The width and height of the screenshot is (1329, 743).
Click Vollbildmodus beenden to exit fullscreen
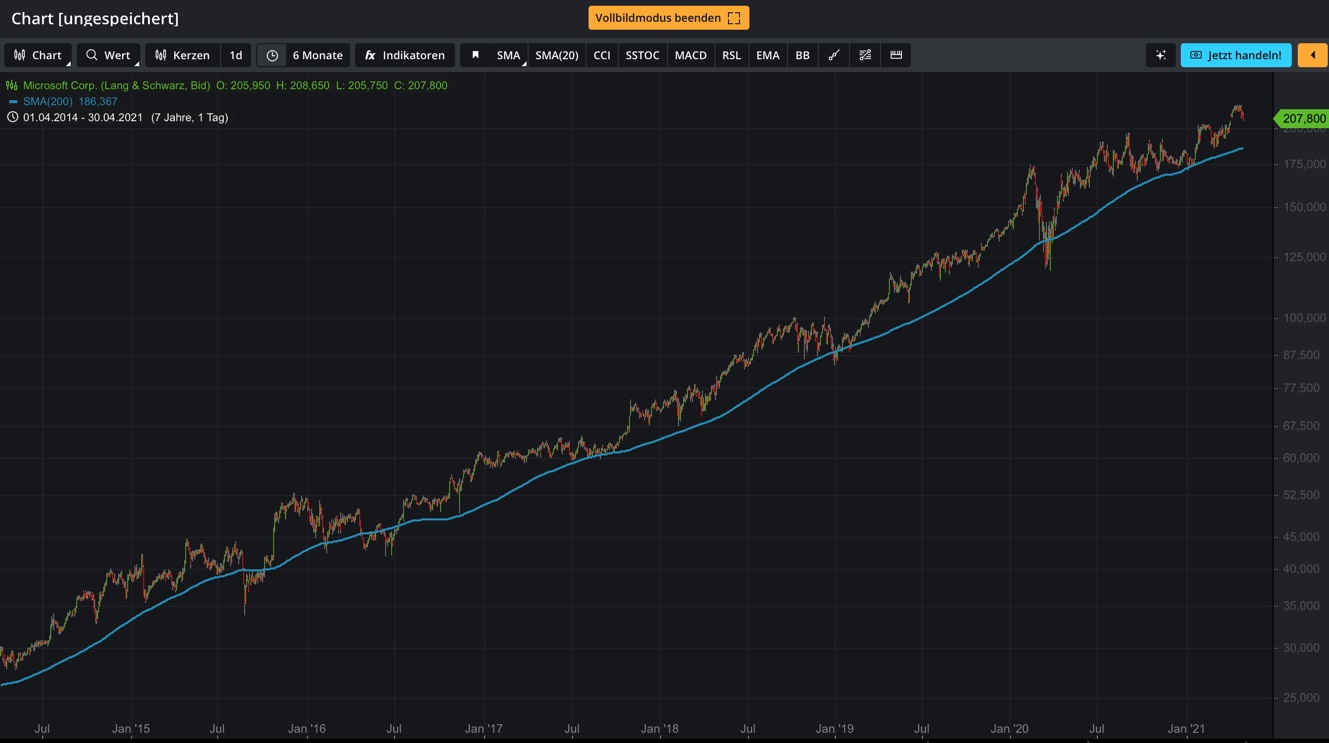coord(668,18)
